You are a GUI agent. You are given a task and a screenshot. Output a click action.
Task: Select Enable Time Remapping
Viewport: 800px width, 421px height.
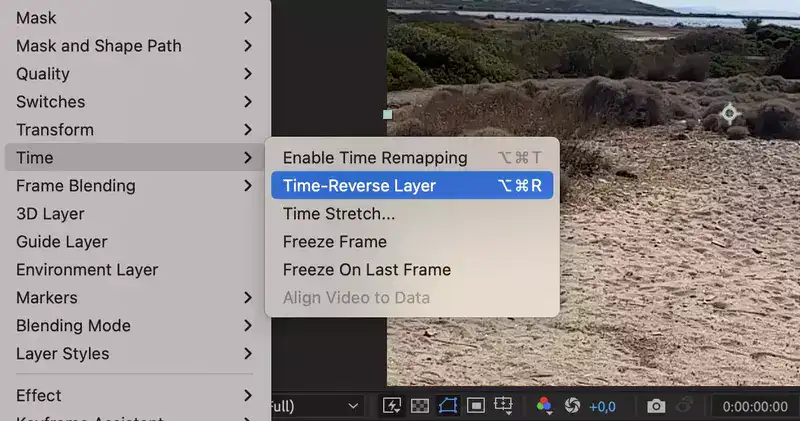pos(412,158)
